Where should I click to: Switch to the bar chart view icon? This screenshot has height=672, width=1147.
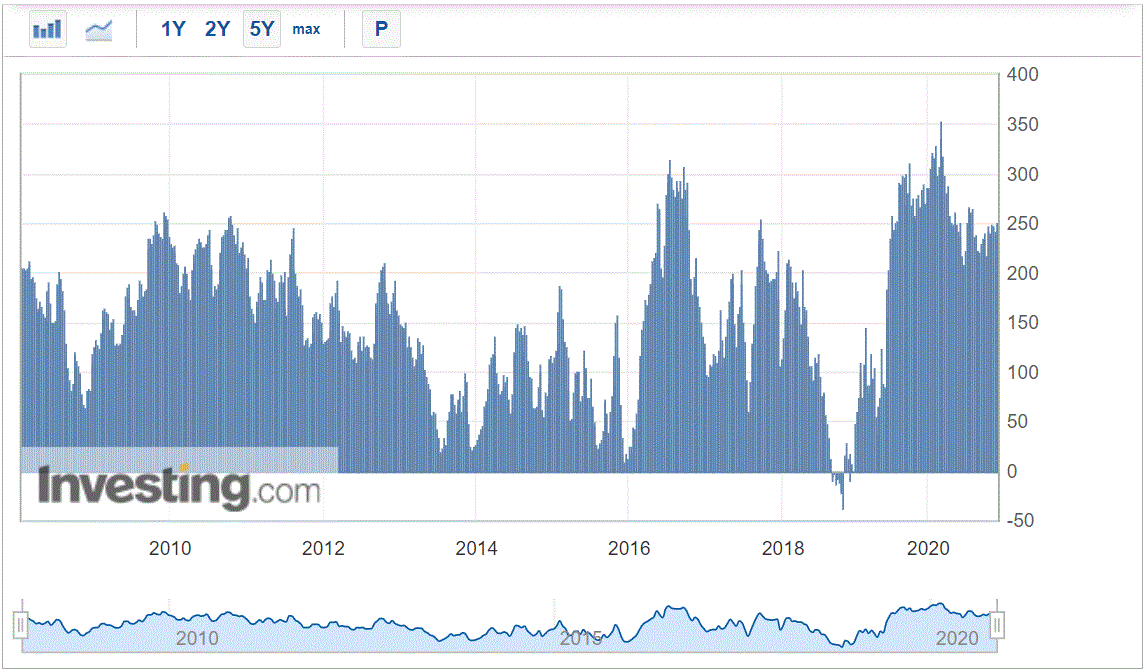click(47, 29)
